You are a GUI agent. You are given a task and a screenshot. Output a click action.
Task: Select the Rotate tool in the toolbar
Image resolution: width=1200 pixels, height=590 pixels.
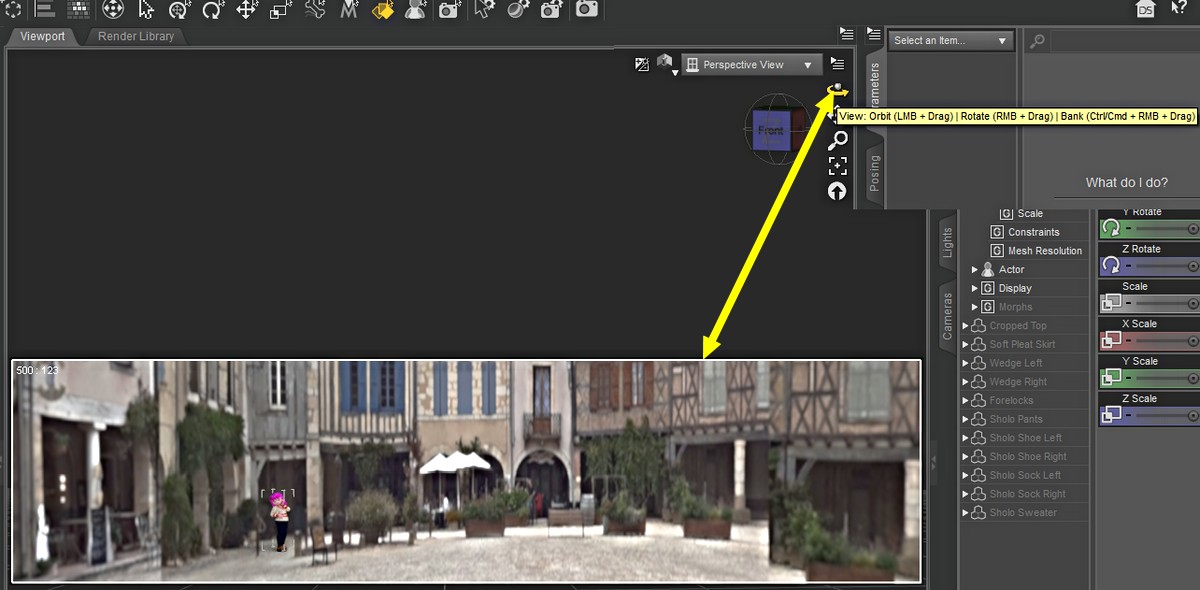[212, 10]
